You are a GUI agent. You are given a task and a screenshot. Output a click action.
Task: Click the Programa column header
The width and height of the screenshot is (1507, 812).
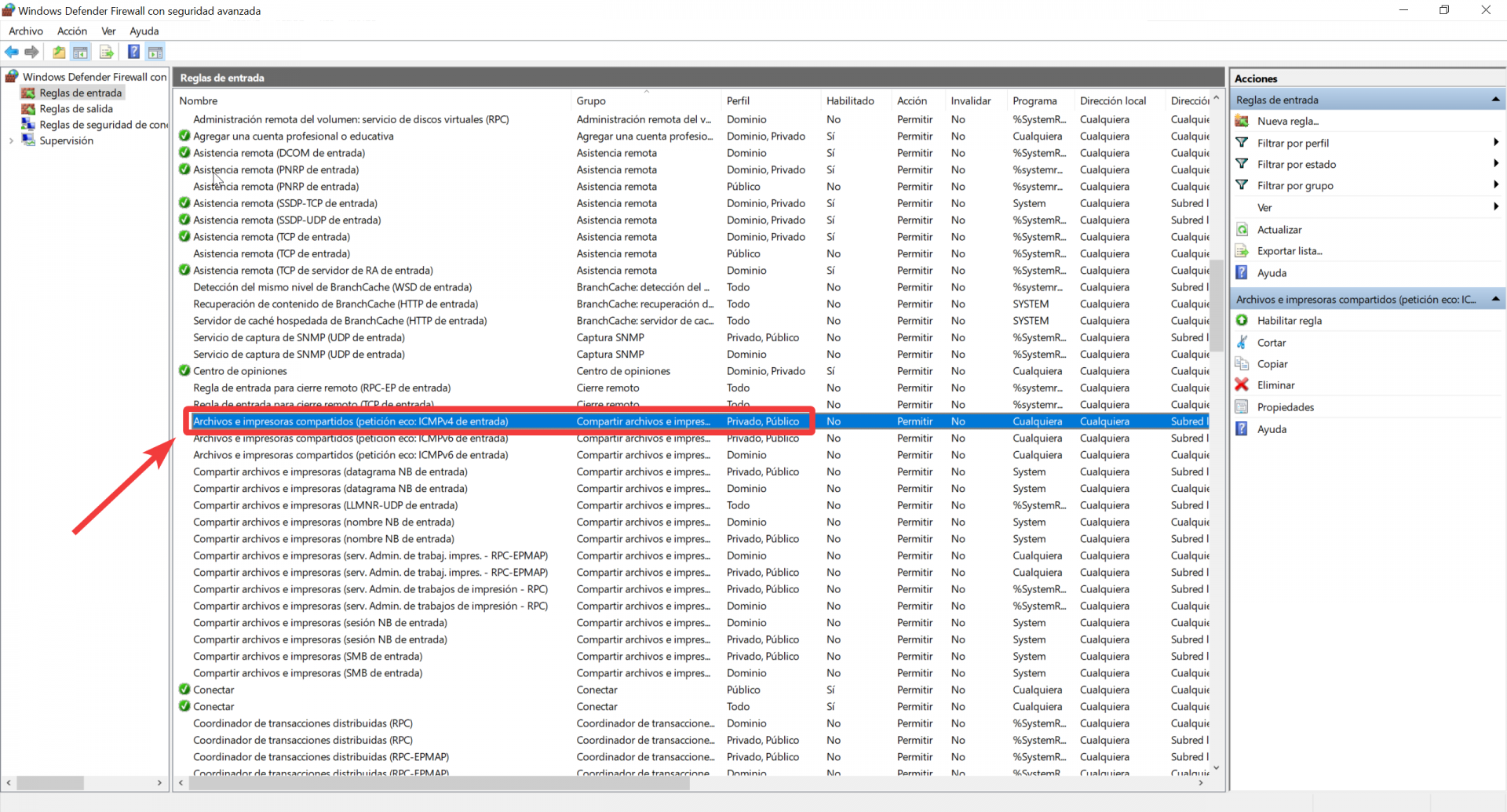pos(1041,100)
